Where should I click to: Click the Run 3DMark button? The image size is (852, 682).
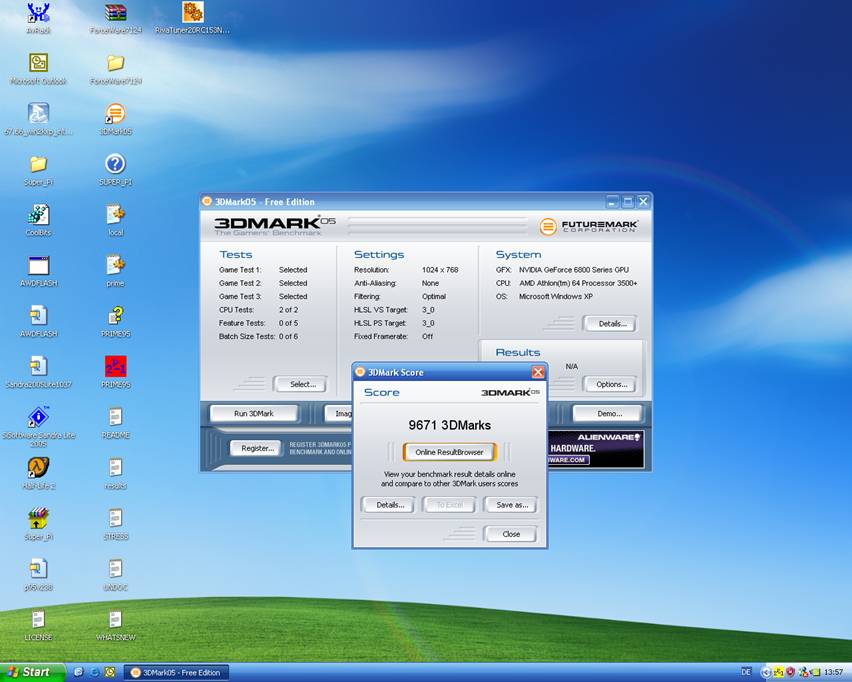254,414
